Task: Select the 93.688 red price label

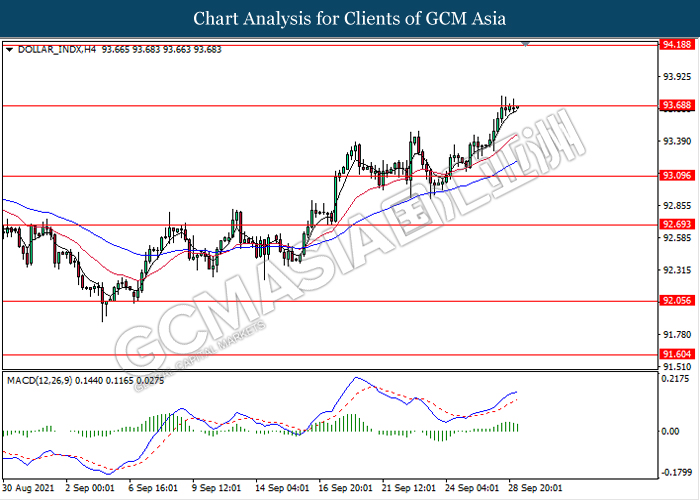Action: click(x=678, y=105)
